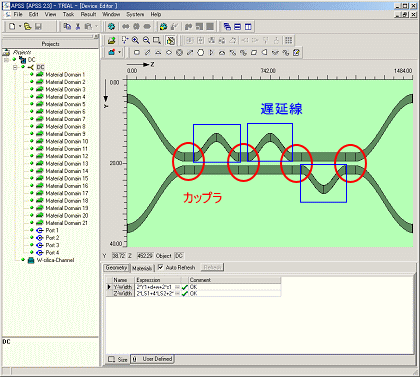Open the Help menu
The width and height of the screenshot is (420, 377).
tap(156, 14)
